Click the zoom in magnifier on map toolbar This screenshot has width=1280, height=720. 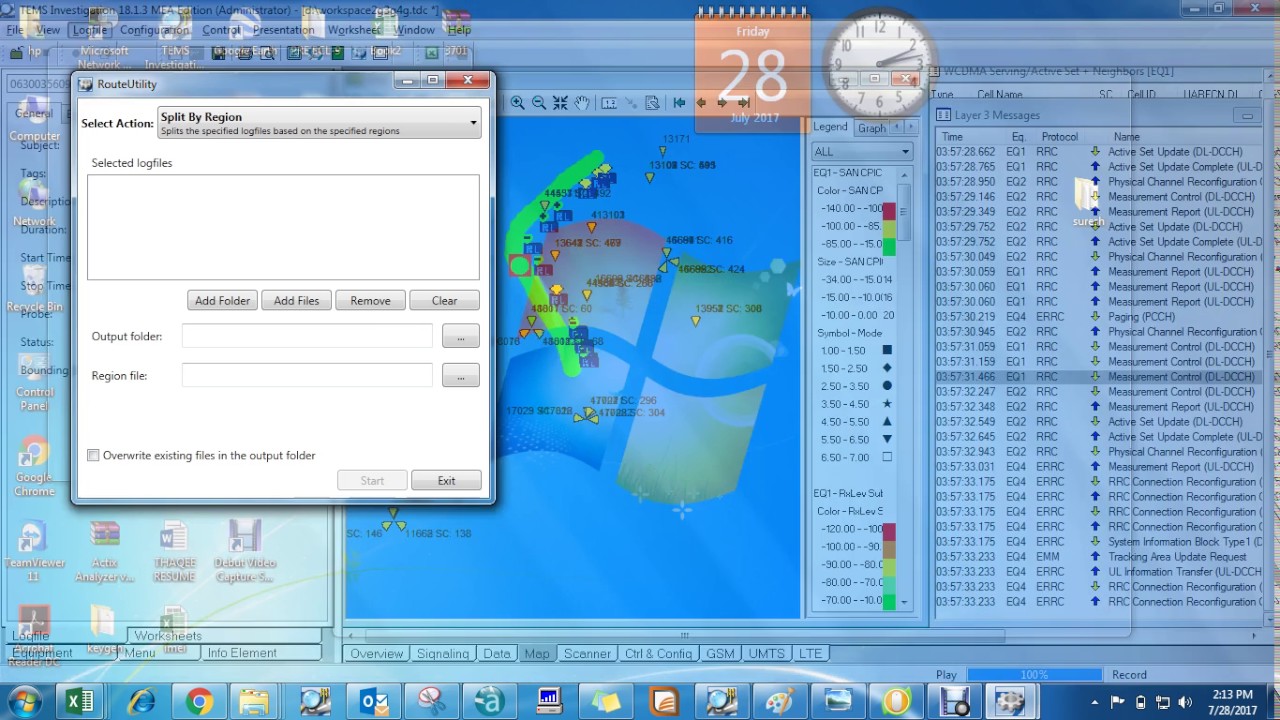517,103
